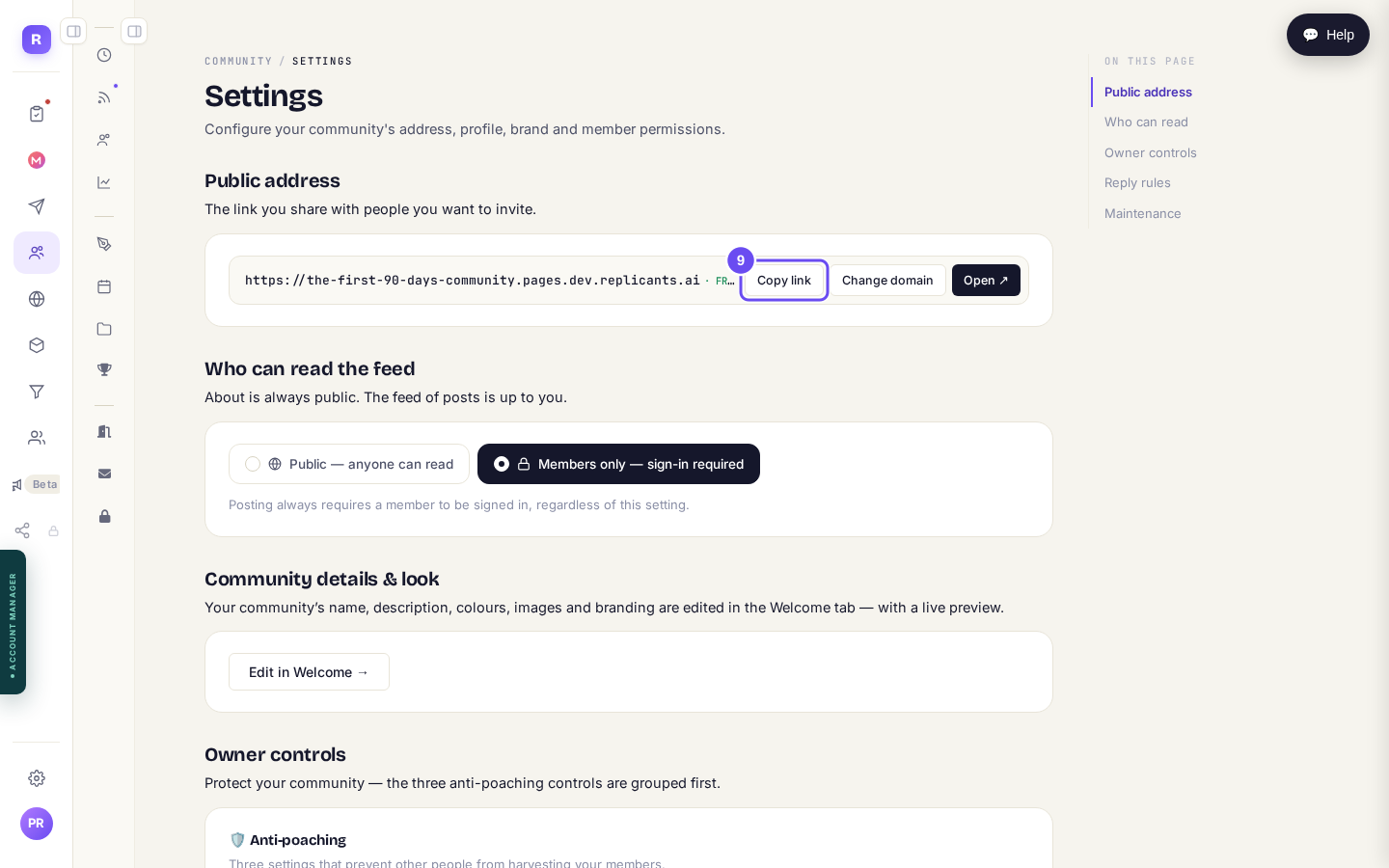Click the Change domain button
The height and width of the screenshot is (868, 1389).
coord(887,281)
